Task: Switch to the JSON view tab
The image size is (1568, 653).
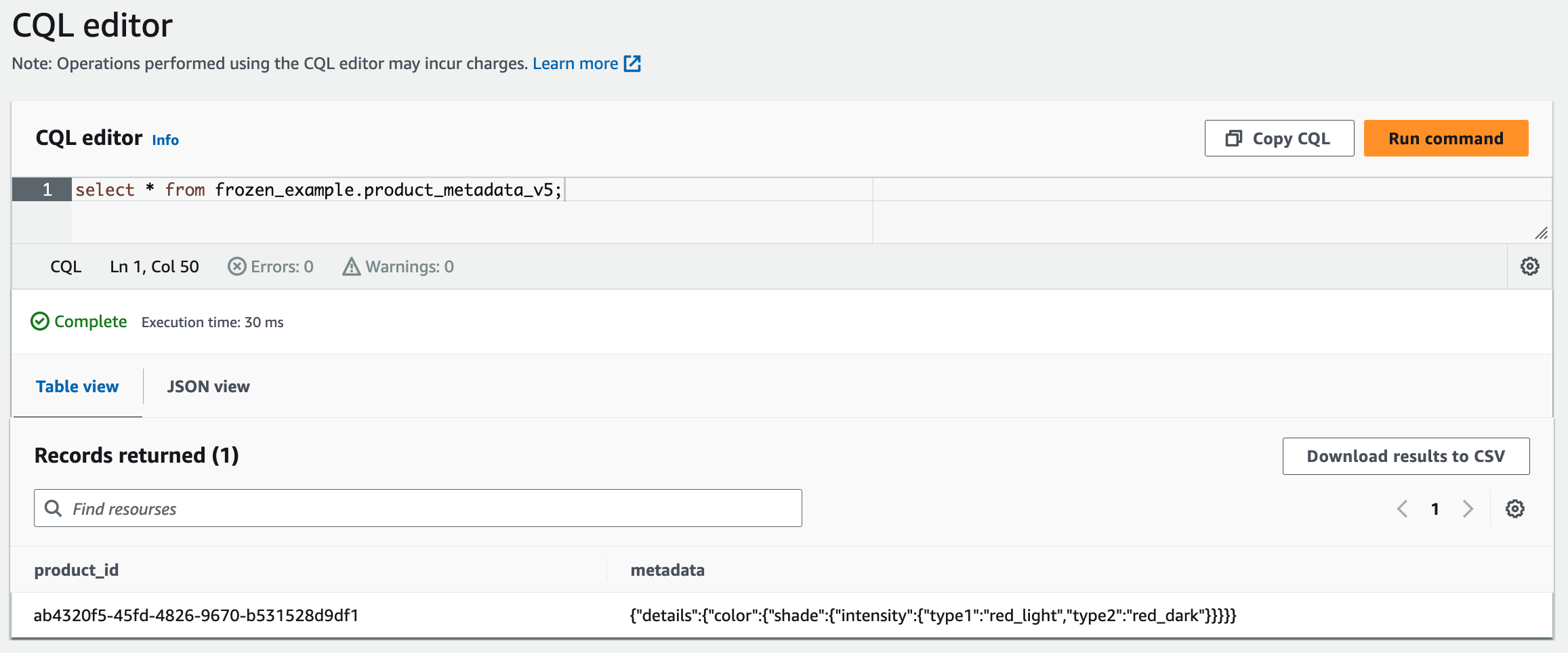Action: click(x=208, y=386)
